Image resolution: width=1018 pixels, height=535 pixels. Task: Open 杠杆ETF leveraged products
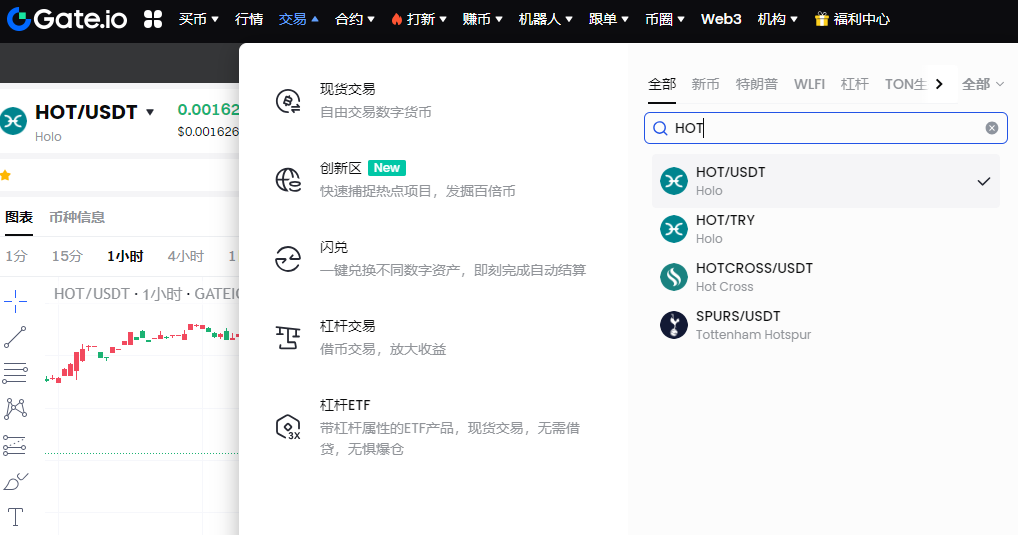(345, 405)
